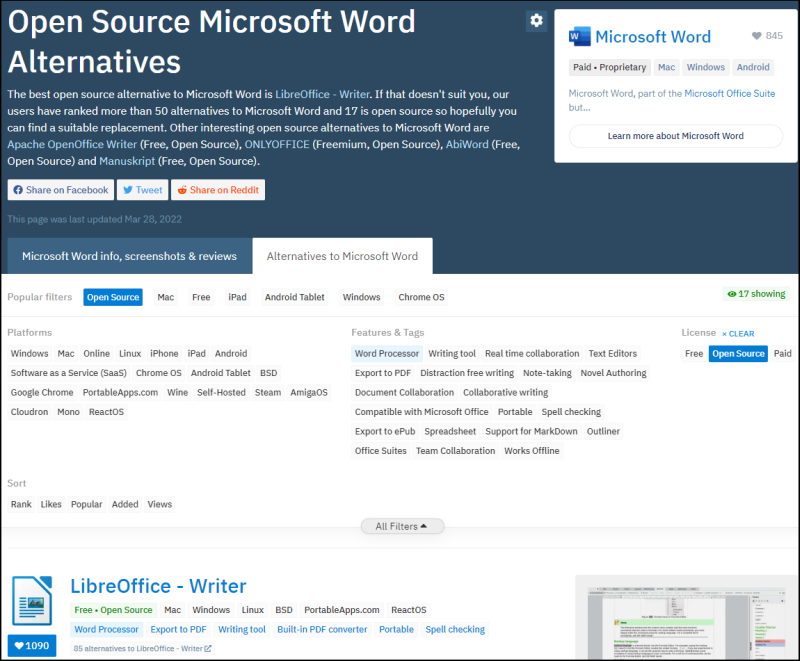800x661 pixels.
Task: Open LibreOffice - Writer listing title
Action: 158,586
